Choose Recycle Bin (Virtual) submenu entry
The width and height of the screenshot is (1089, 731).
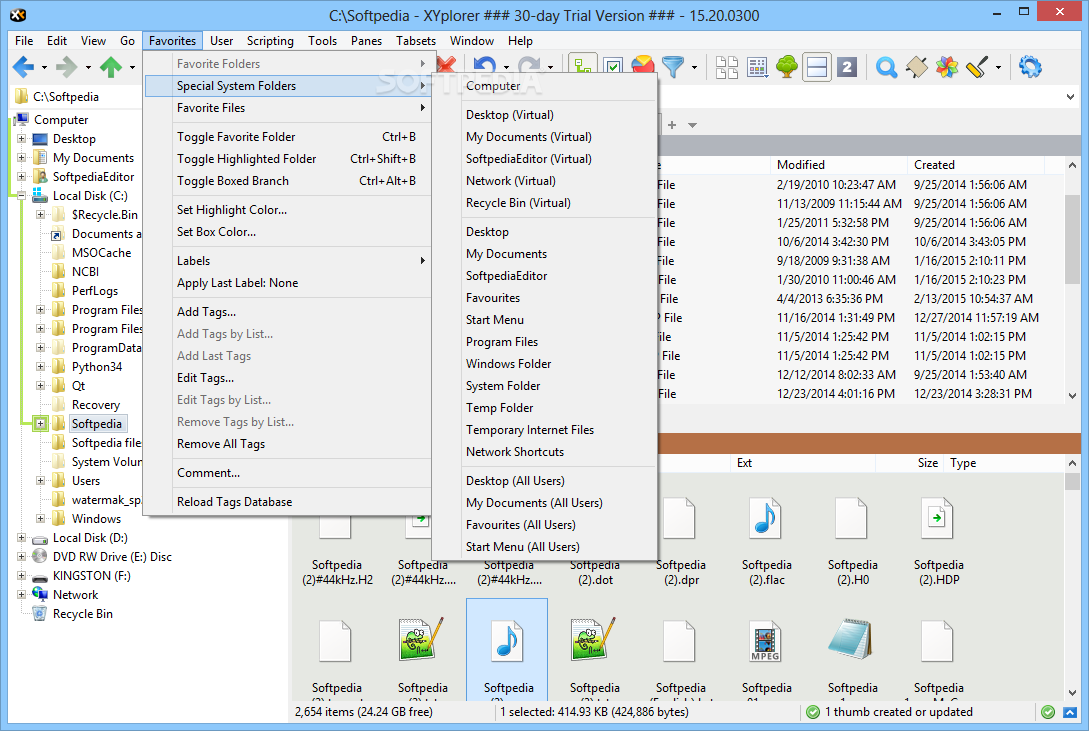[x=544, y=203]
